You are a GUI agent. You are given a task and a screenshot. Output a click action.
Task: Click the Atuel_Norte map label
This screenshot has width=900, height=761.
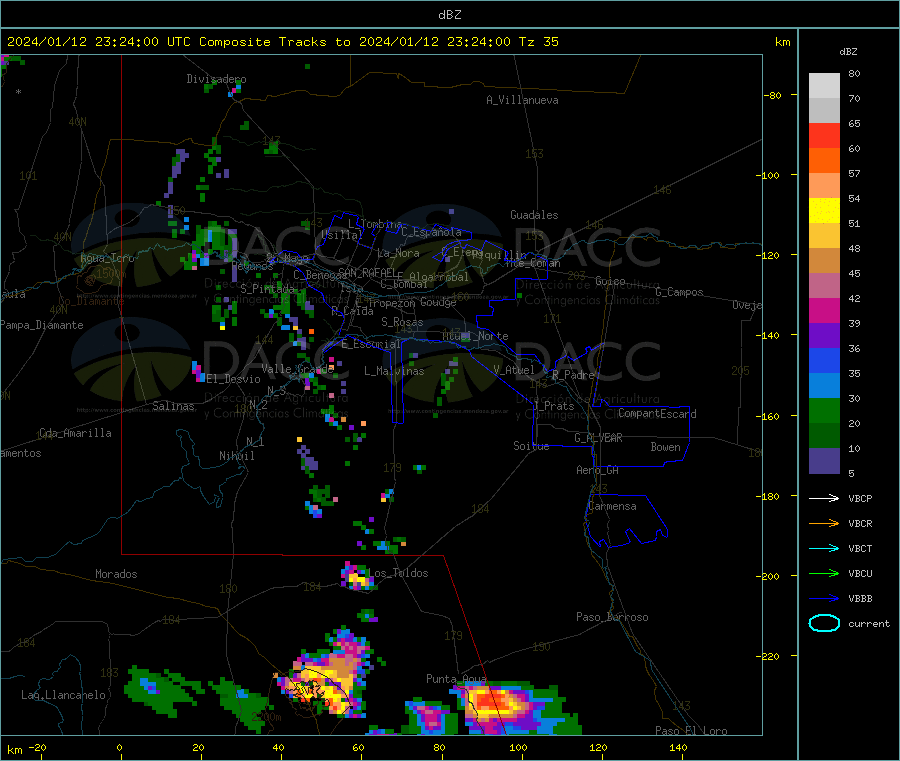pyautogui.click(x=475, y=336)
